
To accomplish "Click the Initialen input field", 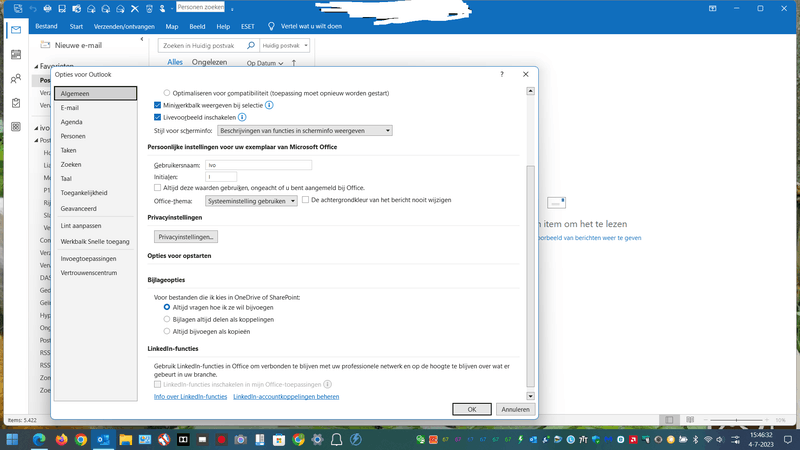I will 221,177.
